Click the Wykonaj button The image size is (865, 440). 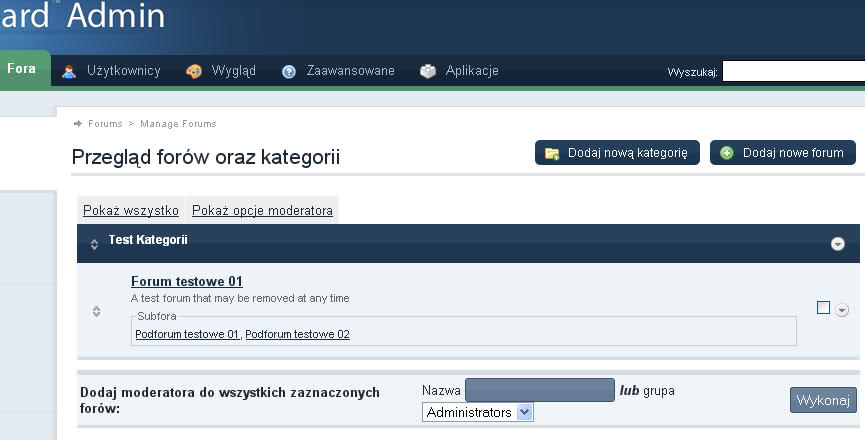(823, 400)
